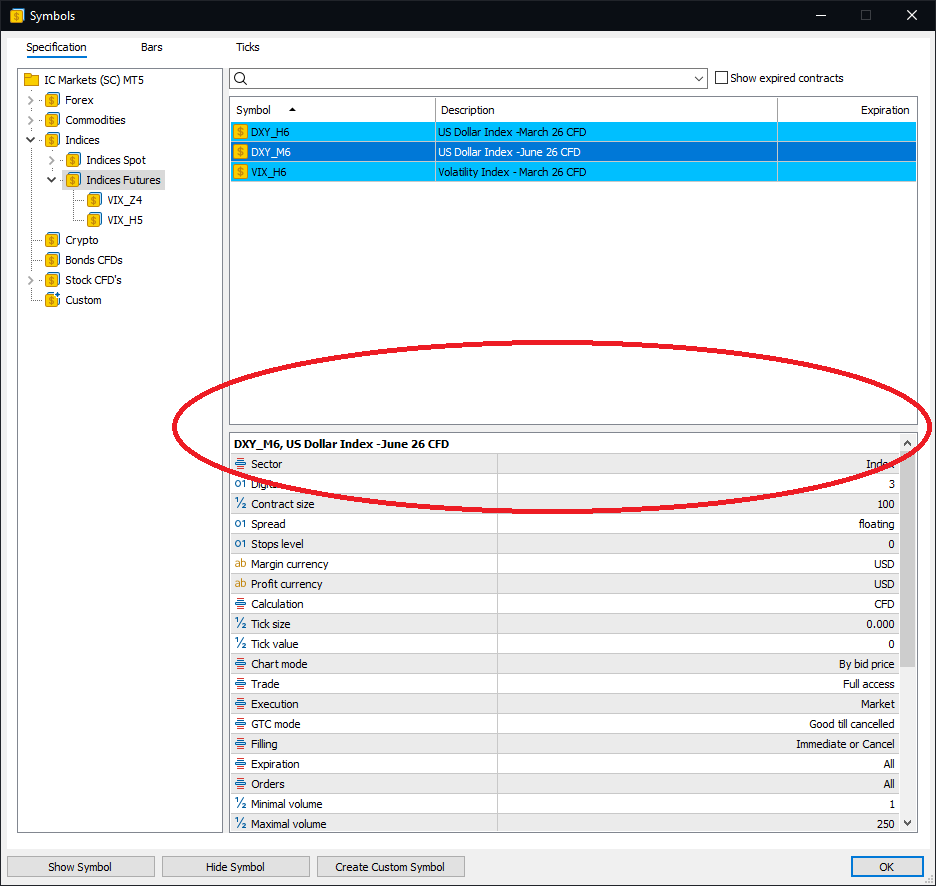The width and height of the screenshot is (936, 886).
Task: Select the 'US Dollar Index -March 26 CFD' row
Action: 573,132
